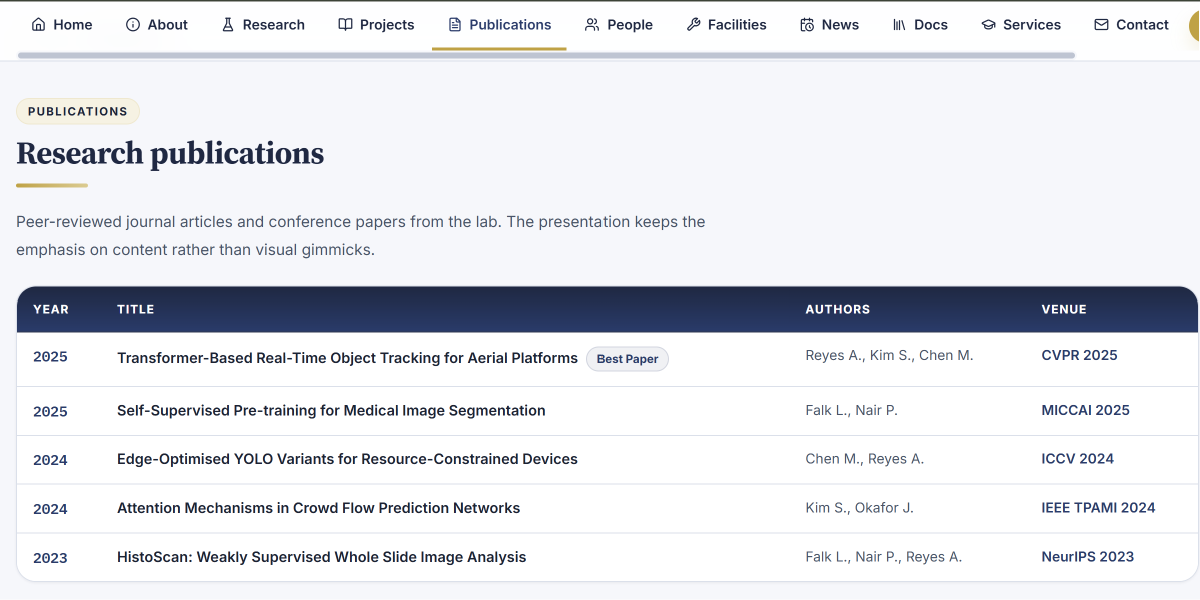Click authors Reyes A., Kim S., Chen M.
Image resolution: width=1200 pixels, height=600 pixels.
[889, 355]
